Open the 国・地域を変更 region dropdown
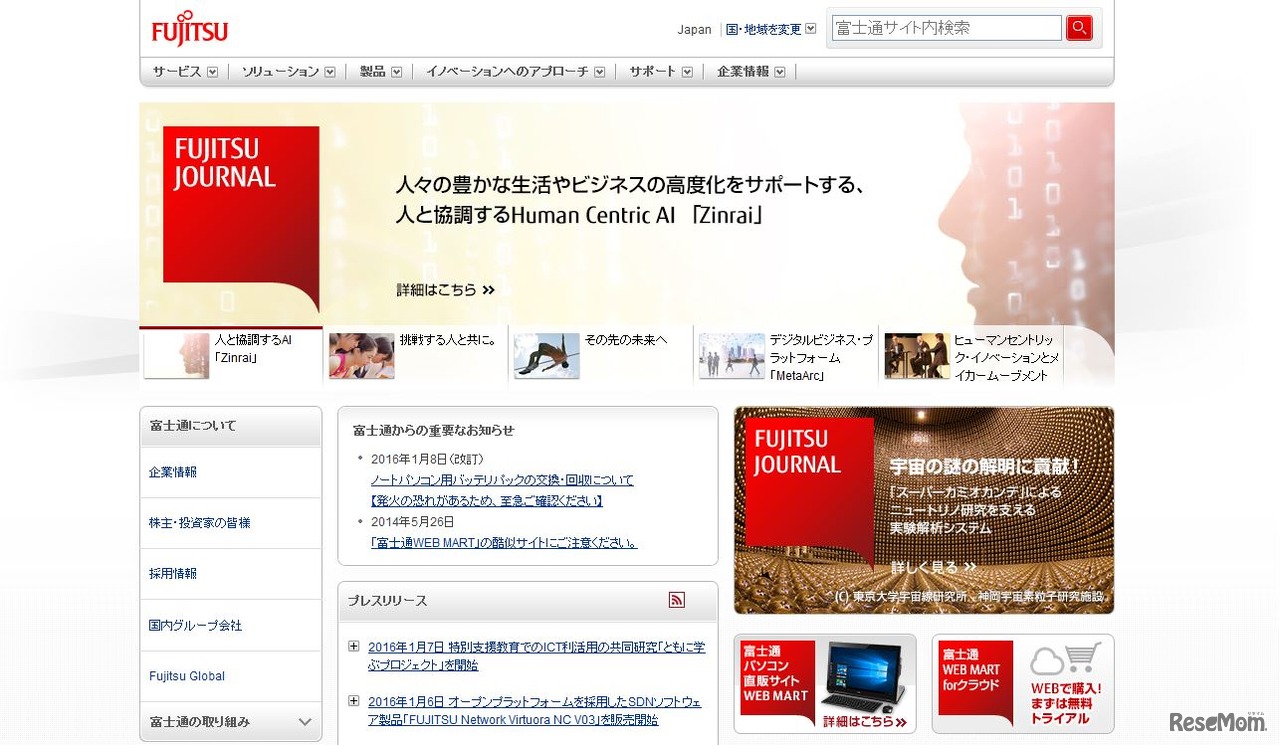The height and width of the screenshot is (745, 1280). (771, 29)
